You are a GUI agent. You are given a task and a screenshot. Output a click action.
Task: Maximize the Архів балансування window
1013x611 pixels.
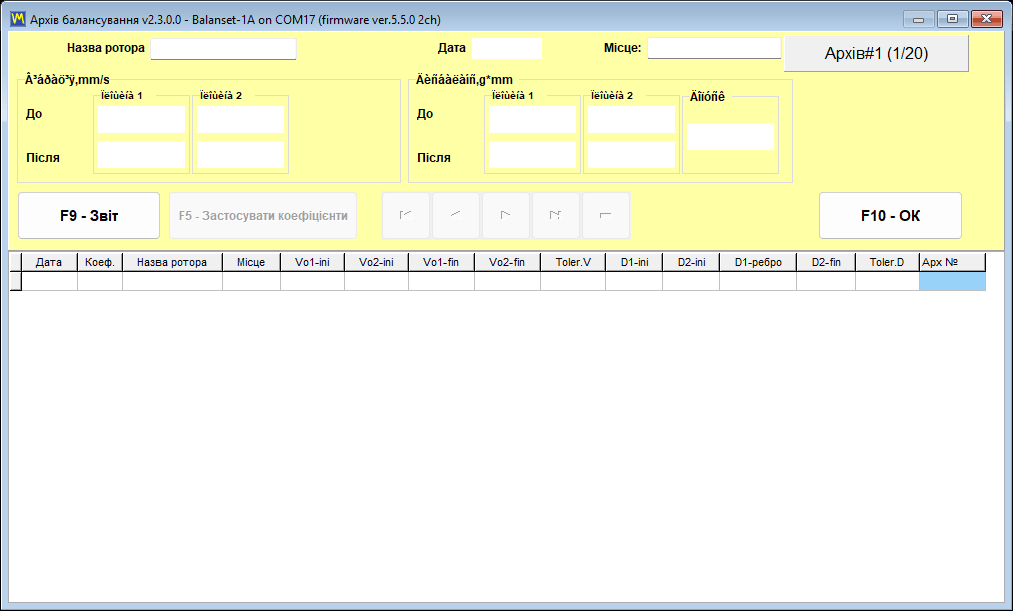click(952, 19)
